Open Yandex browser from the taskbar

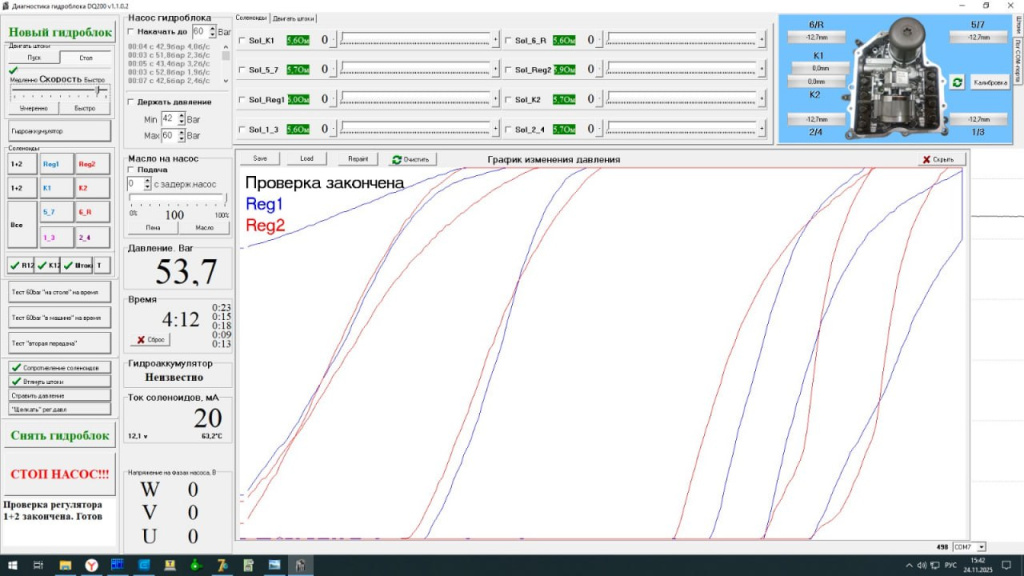(90, 566)
